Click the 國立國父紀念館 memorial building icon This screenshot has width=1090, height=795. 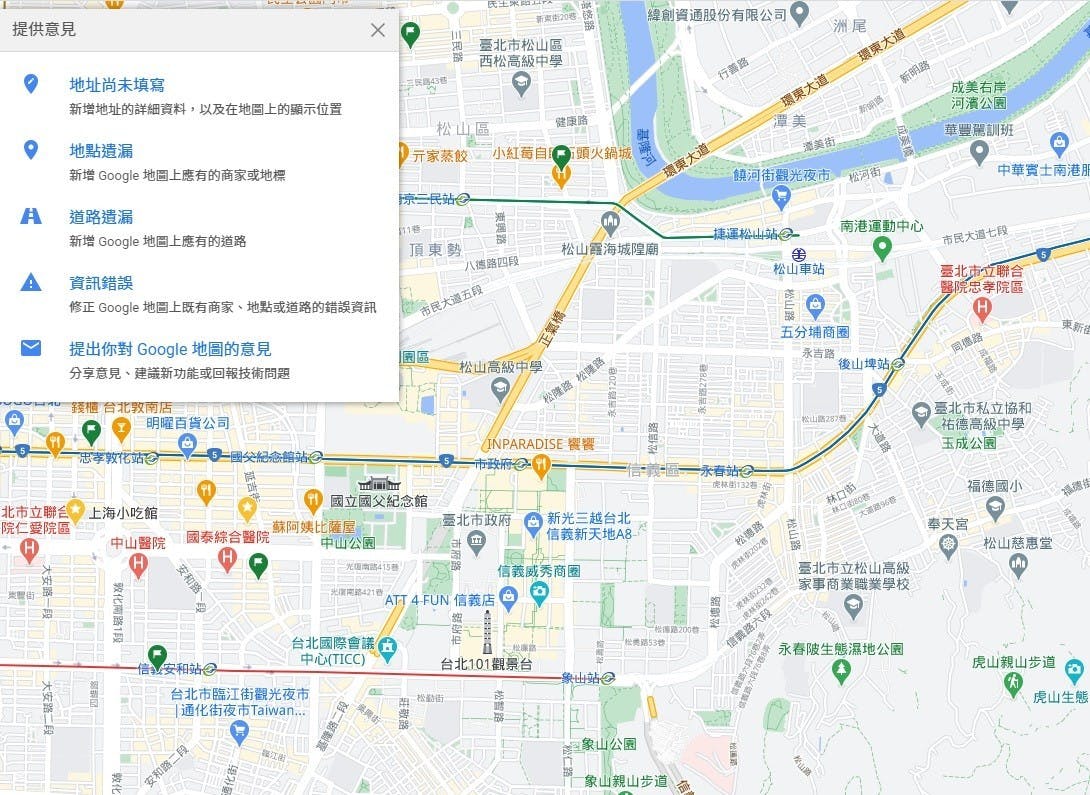(380, 483)
